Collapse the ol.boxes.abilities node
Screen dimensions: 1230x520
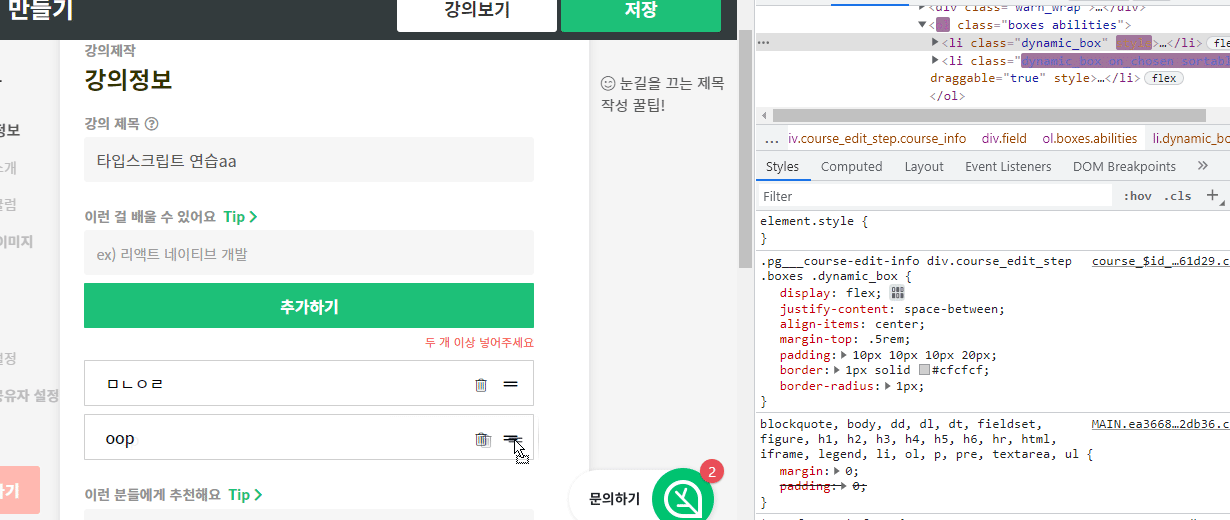[923, 25]
